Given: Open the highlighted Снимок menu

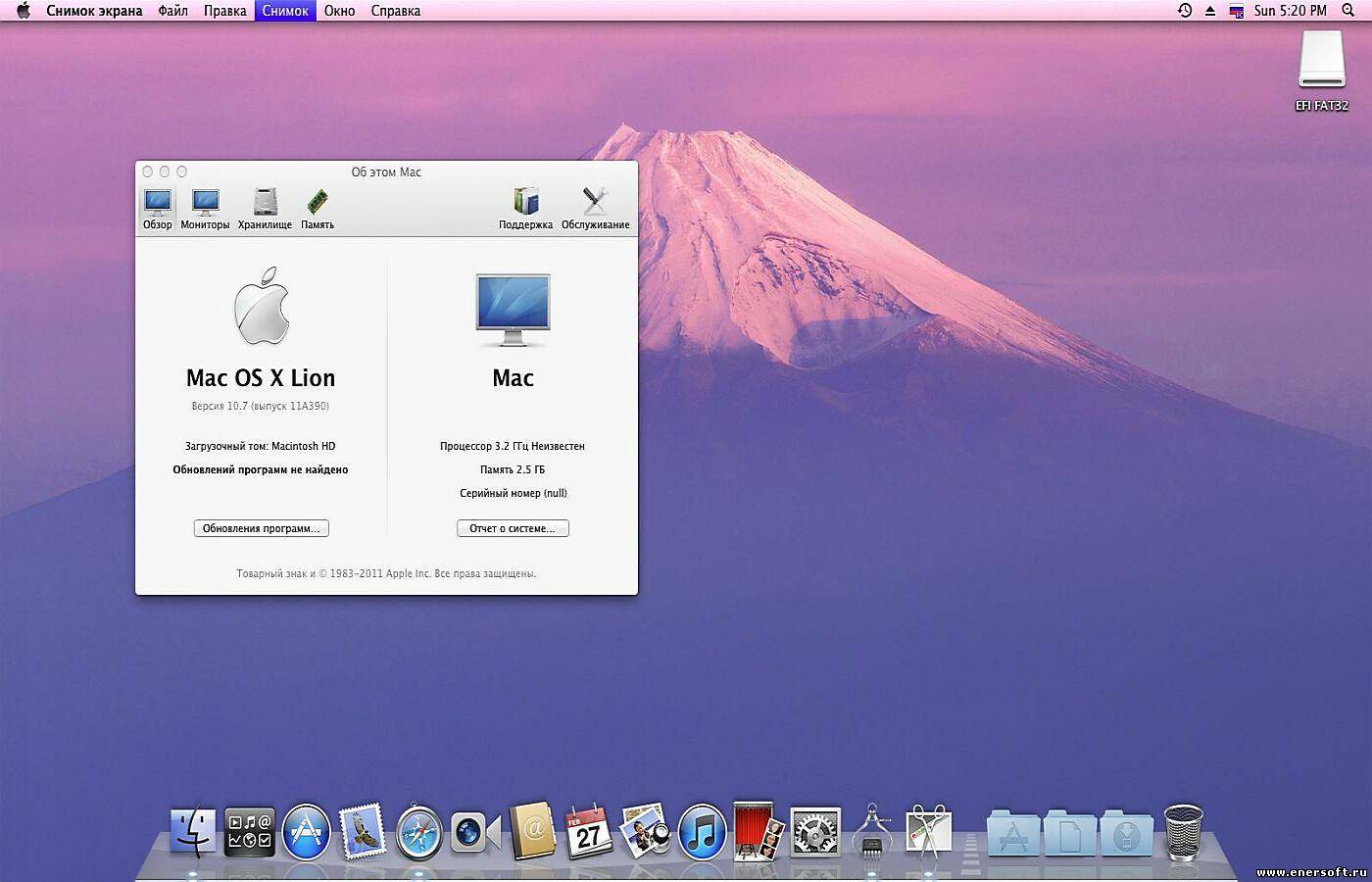Looking at the screenshot, I should [285, 11].
